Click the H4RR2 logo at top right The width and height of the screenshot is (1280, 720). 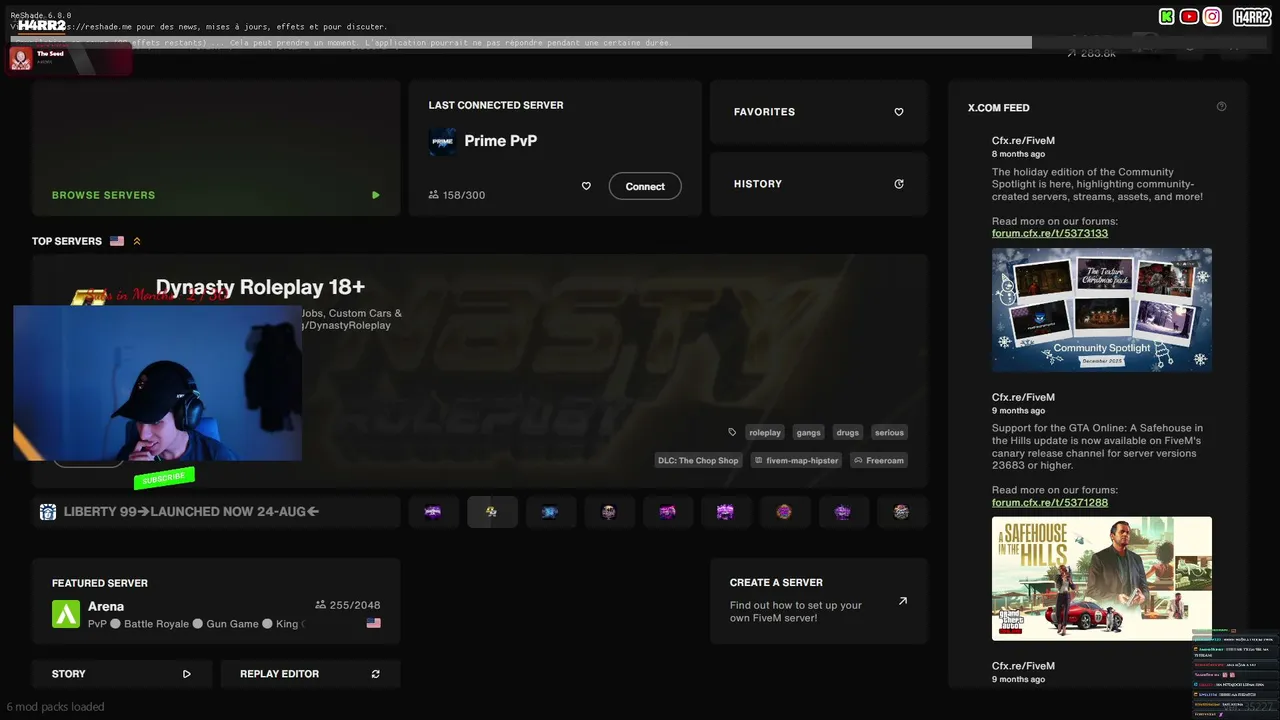1252,16
